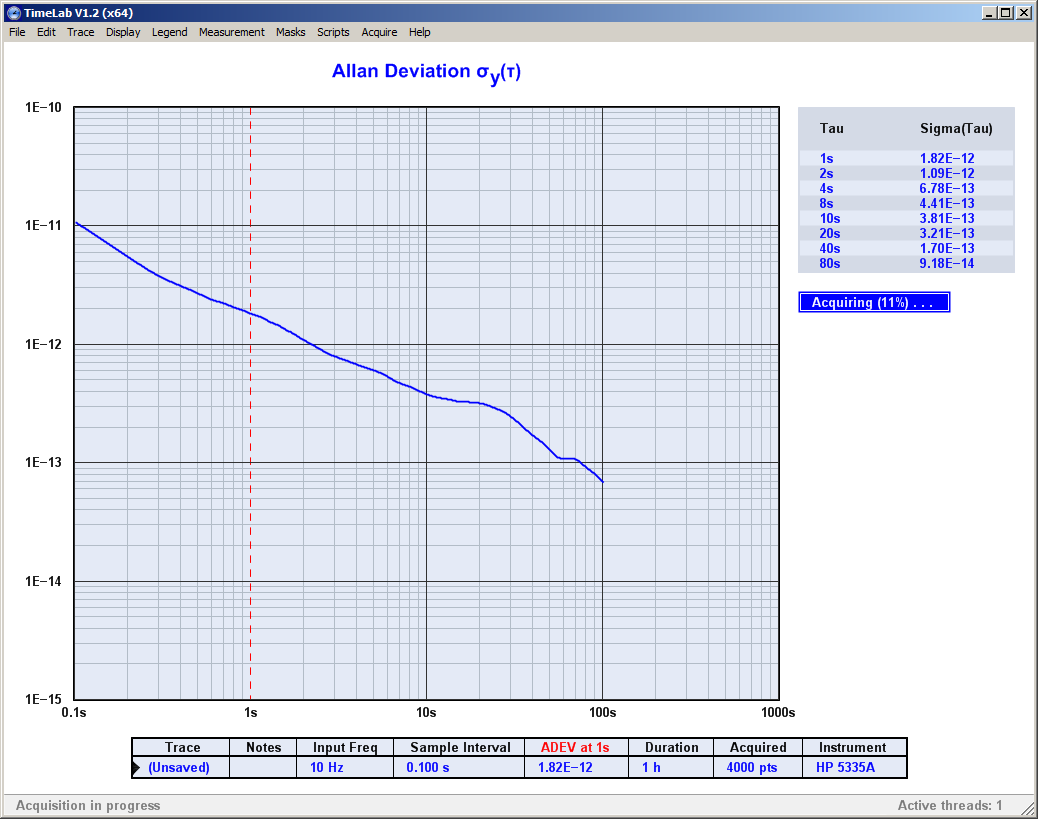This screenshot has height=819, width=1038.
Task: Open the Legend menu
Action: point(169,32)
